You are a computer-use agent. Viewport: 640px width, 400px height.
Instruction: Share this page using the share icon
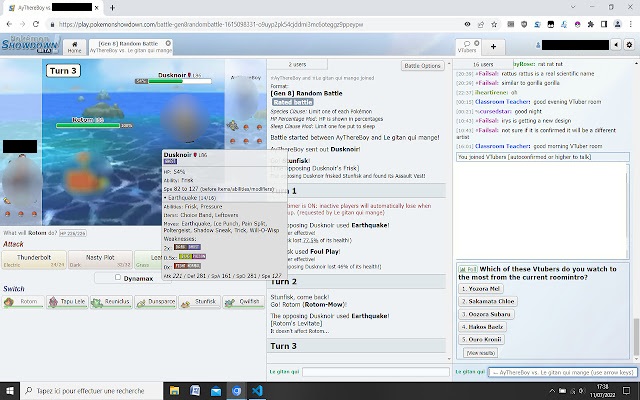[480, 24]
